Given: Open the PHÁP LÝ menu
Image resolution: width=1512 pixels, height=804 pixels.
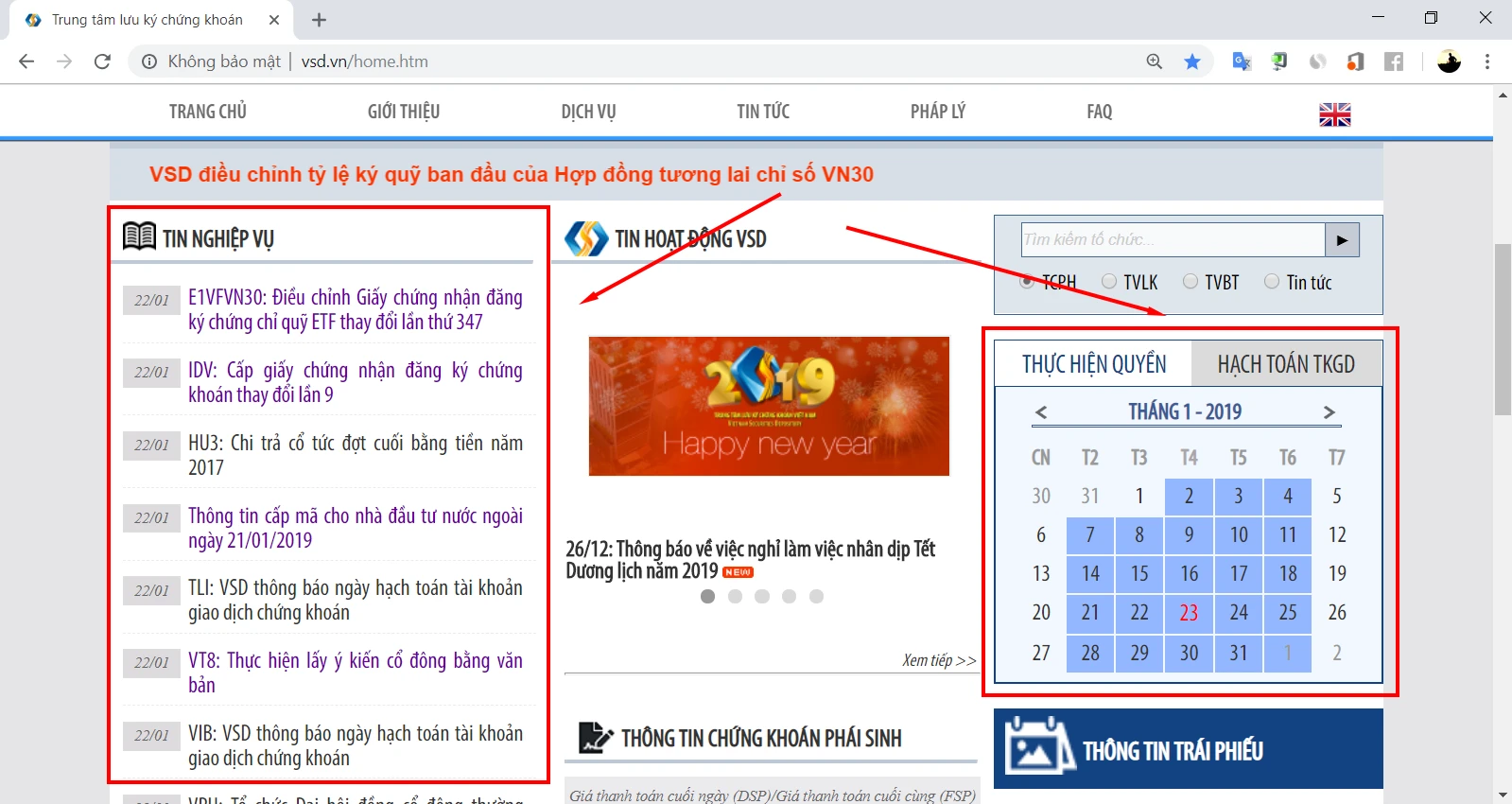Looking at the screenshot, I should [x=938, y=112].
